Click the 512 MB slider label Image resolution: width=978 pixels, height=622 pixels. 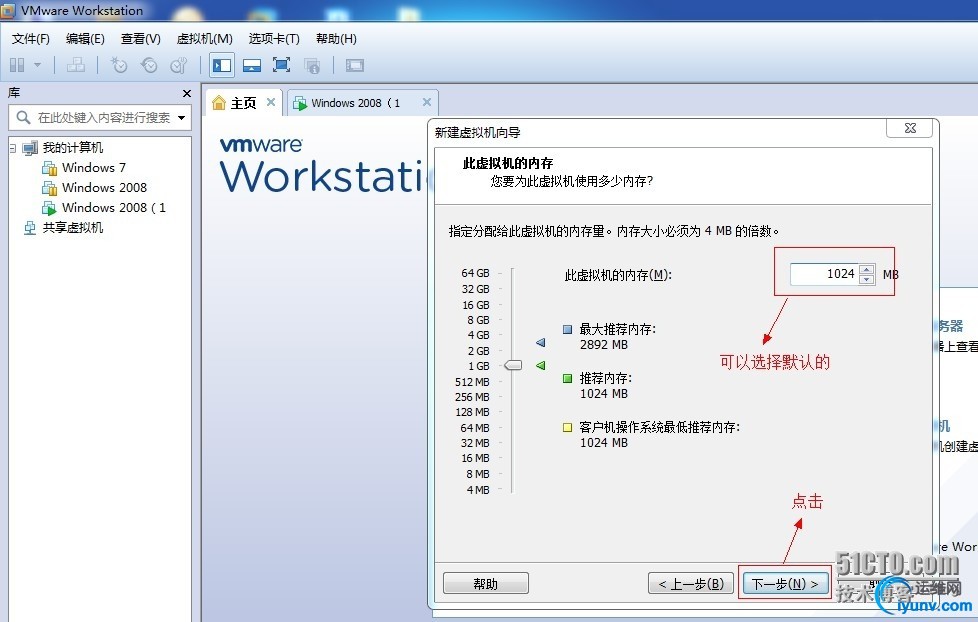pyautogui.click(x=472, y=382)
